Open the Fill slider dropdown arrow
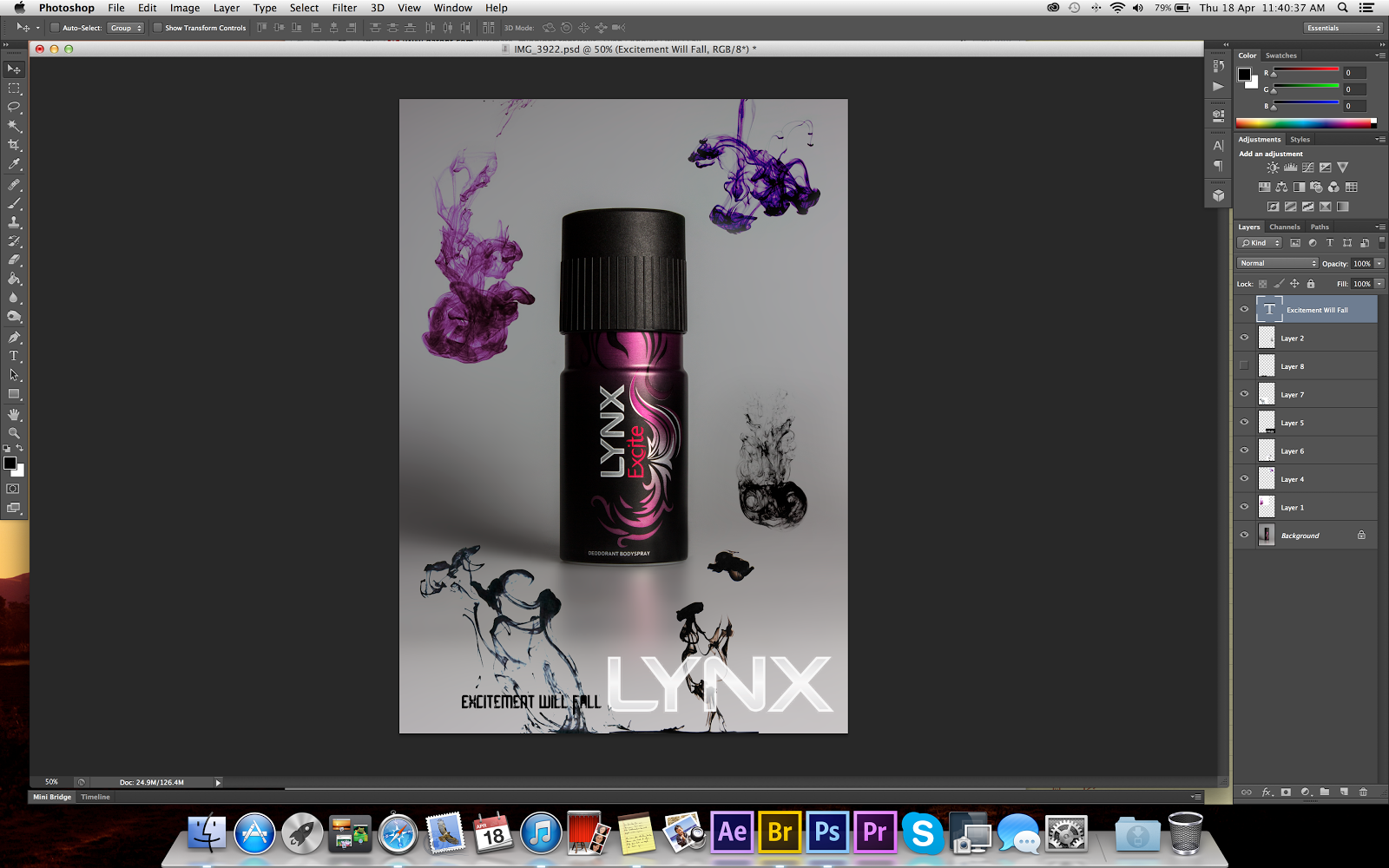The width and height of the screenshot is (1389, 868). click(1379, 284)
